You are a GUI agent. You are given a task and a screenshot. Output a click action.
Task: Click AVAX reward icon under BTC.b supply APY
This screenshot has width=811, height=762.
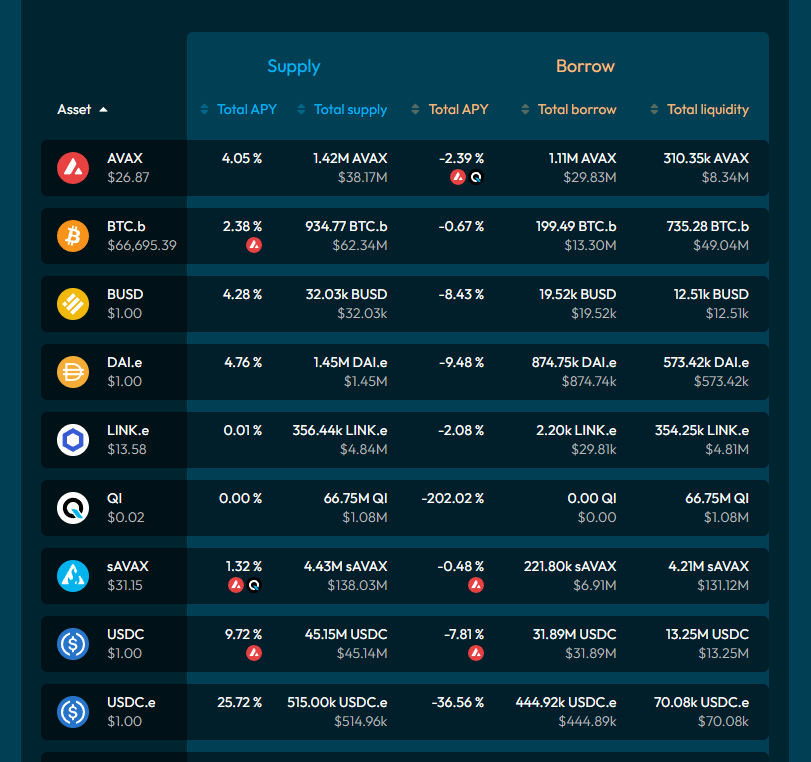254,245
